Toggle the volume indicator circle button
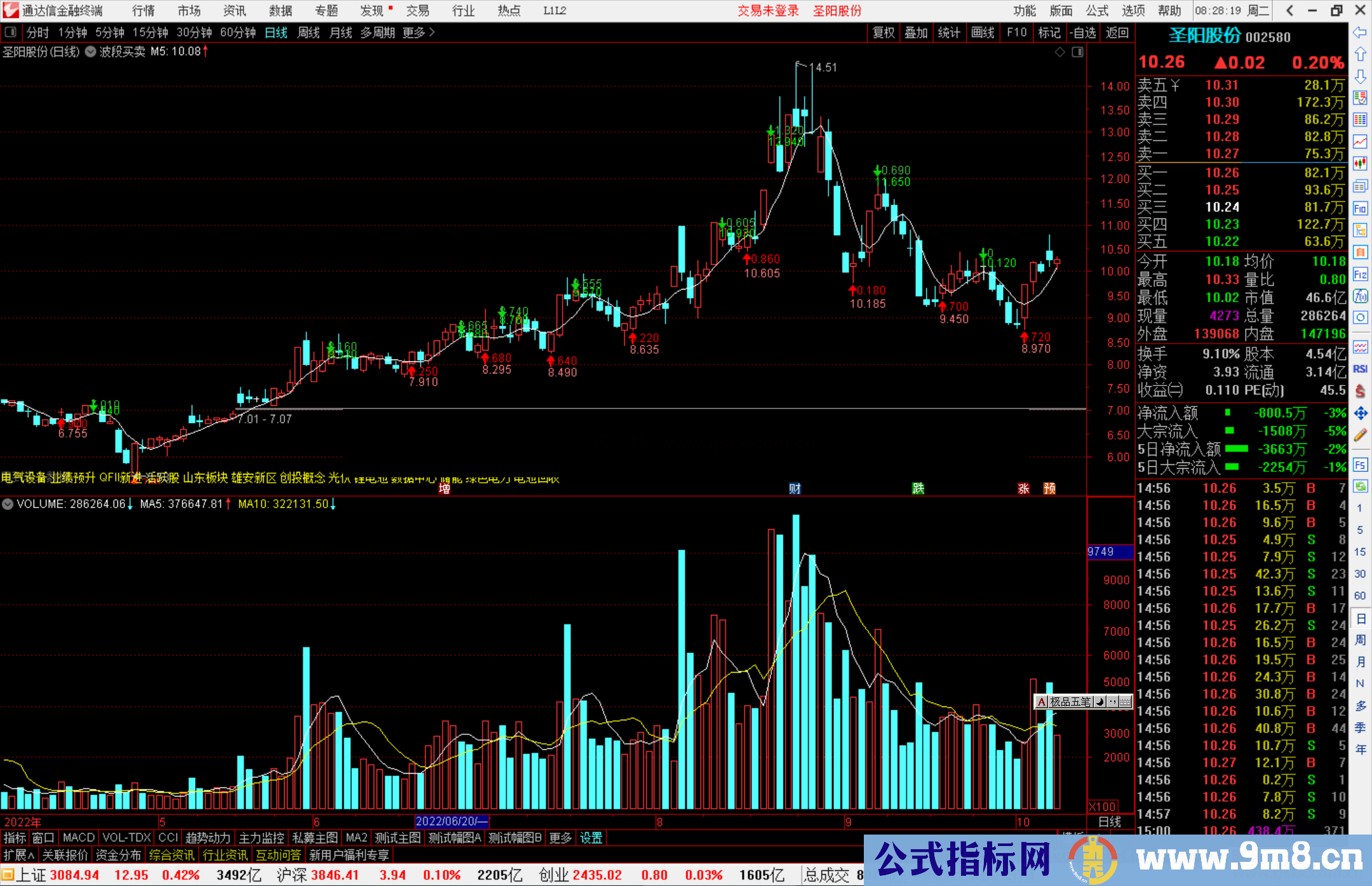 click(x=8, y=504)
